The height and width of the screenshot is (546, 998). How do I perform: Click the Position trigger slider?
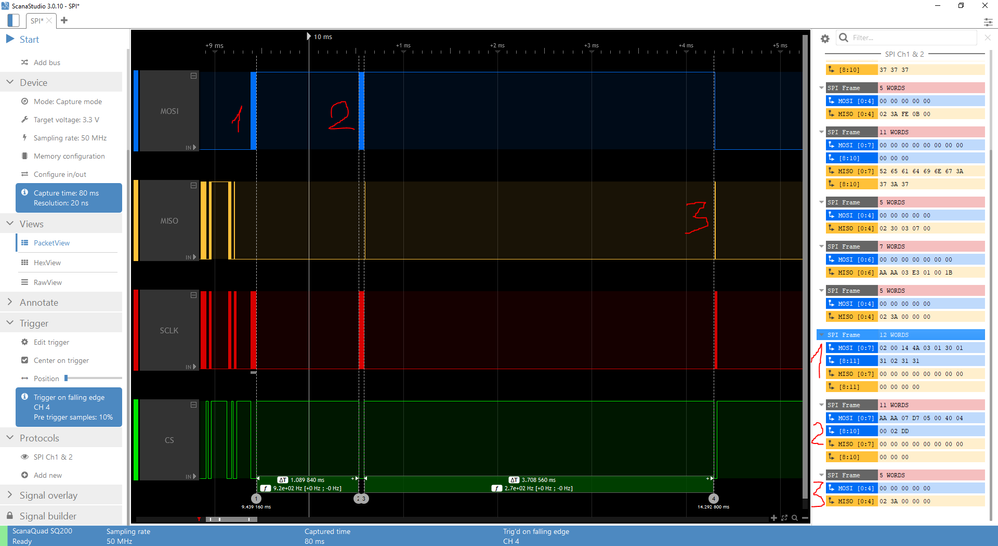pyautogui.click(x=93, y=378)
